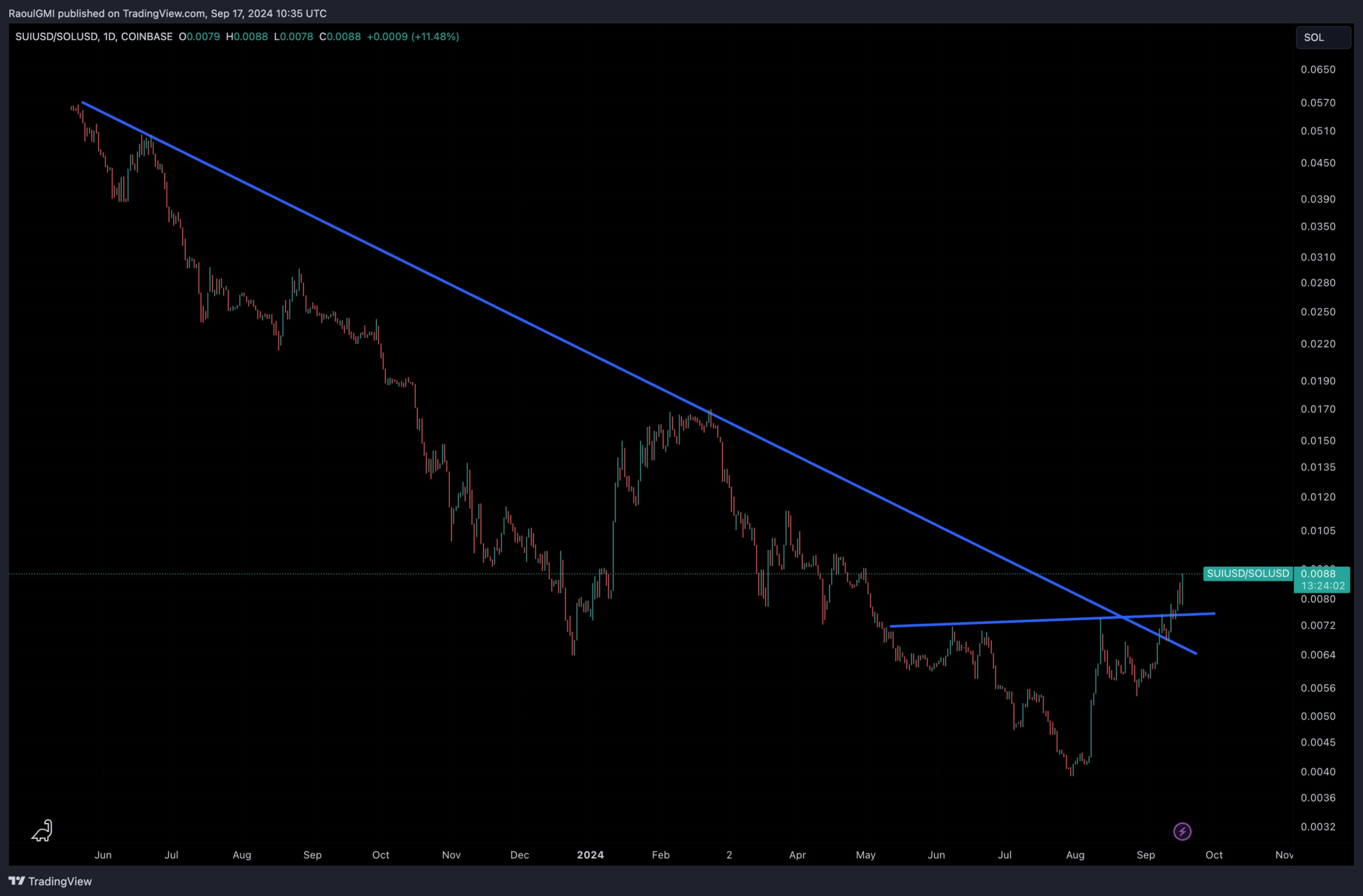Click the 0.0088 current price tag on the axis

pyautogui.click(x=1318, y=573)
